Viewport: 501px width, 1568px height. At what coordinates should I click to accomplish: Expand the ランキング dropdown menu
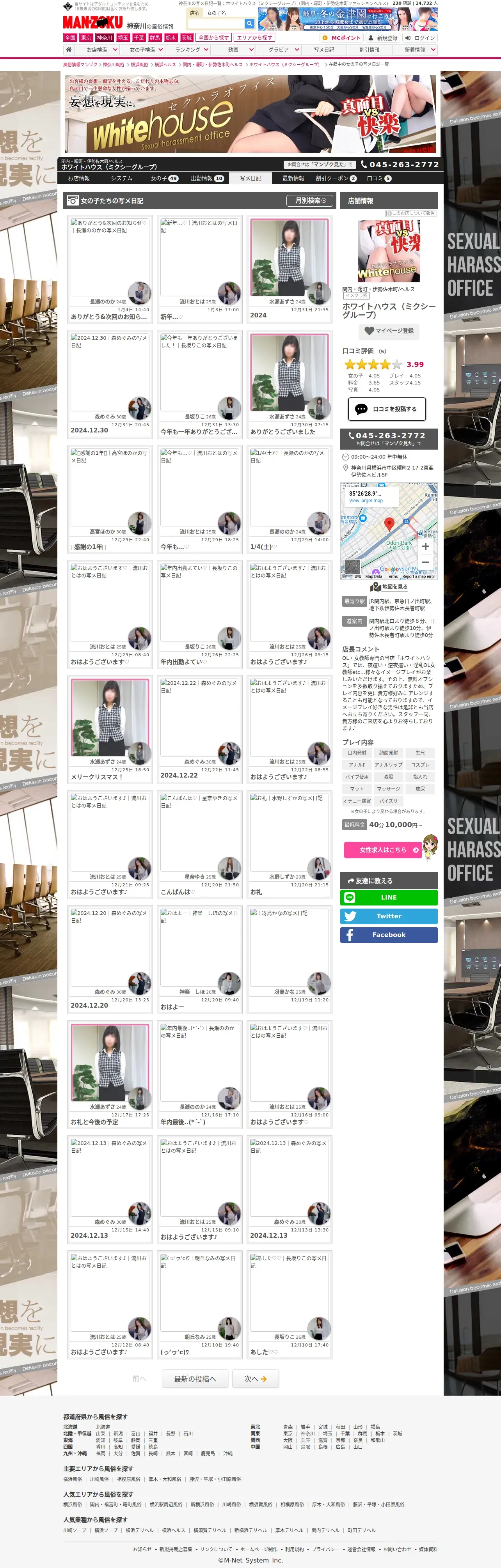point(188,50)
